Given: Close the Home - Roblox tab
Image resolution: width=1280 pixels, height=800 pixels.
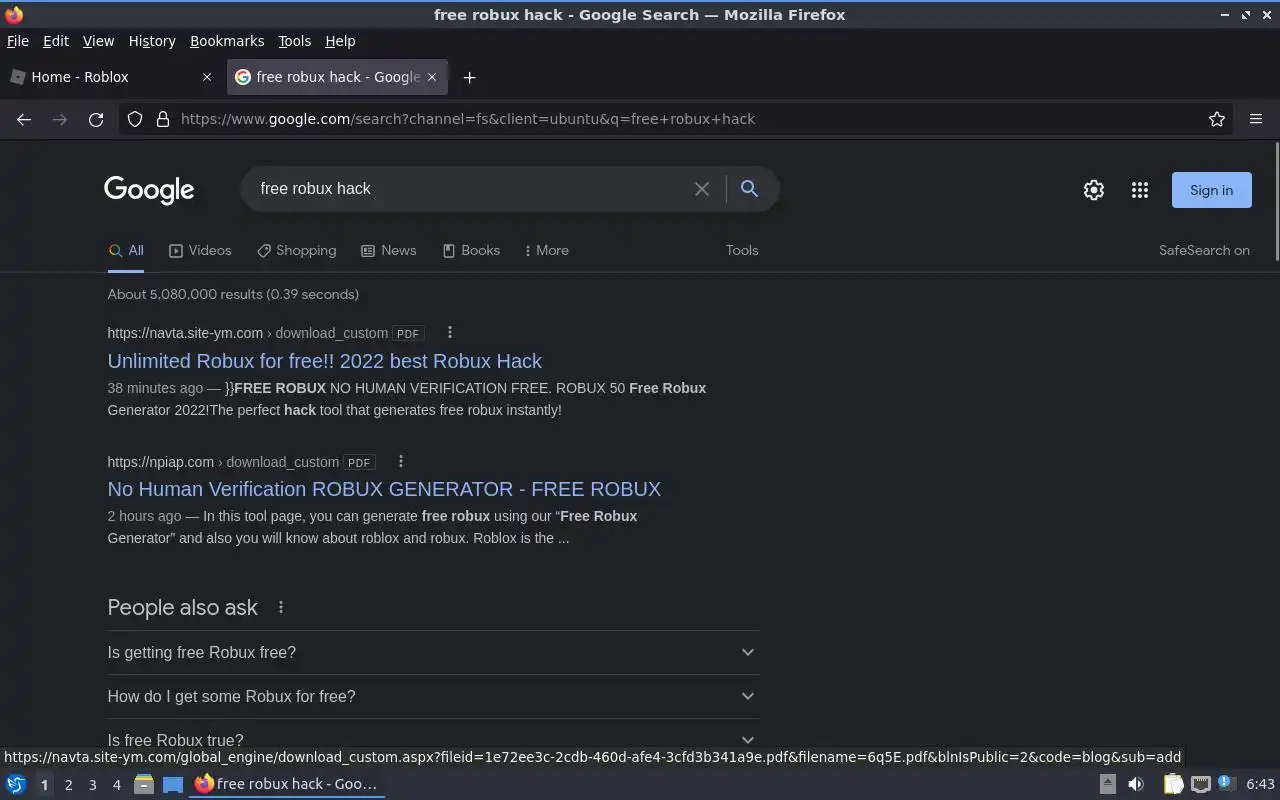Looking at the screenshot, I should (207, 77).
